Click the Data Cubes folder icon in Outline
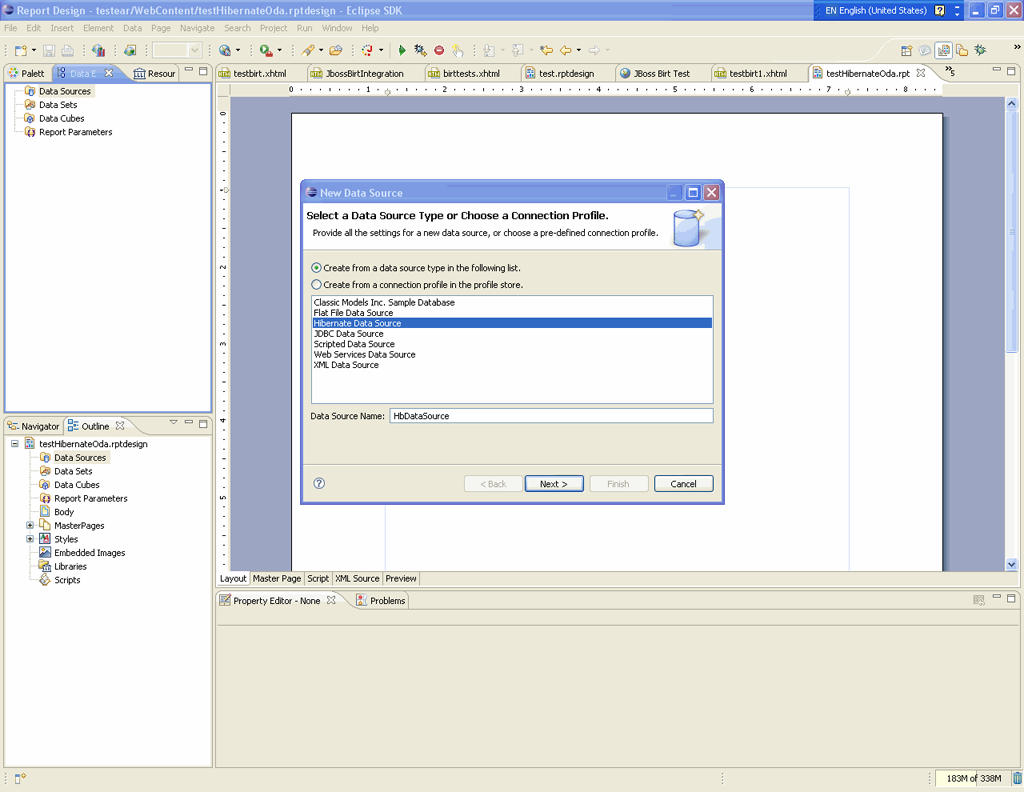1024x792 pixels. [45, 485]
